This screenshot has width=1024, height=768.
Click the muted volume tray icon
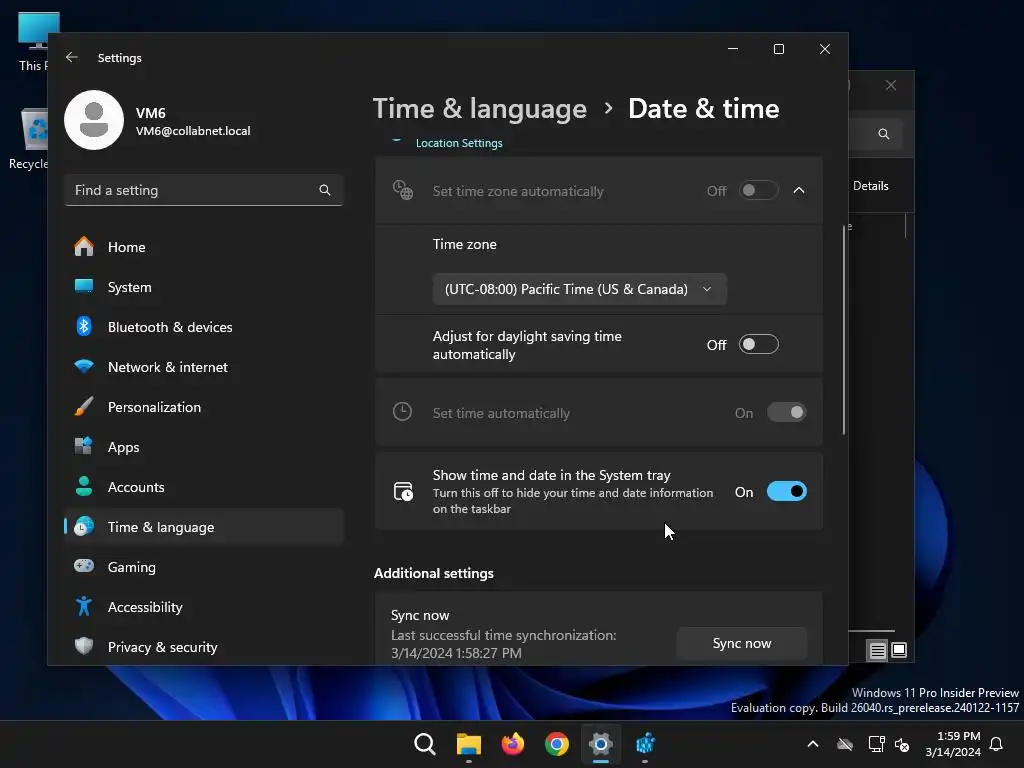pos(903,744)
